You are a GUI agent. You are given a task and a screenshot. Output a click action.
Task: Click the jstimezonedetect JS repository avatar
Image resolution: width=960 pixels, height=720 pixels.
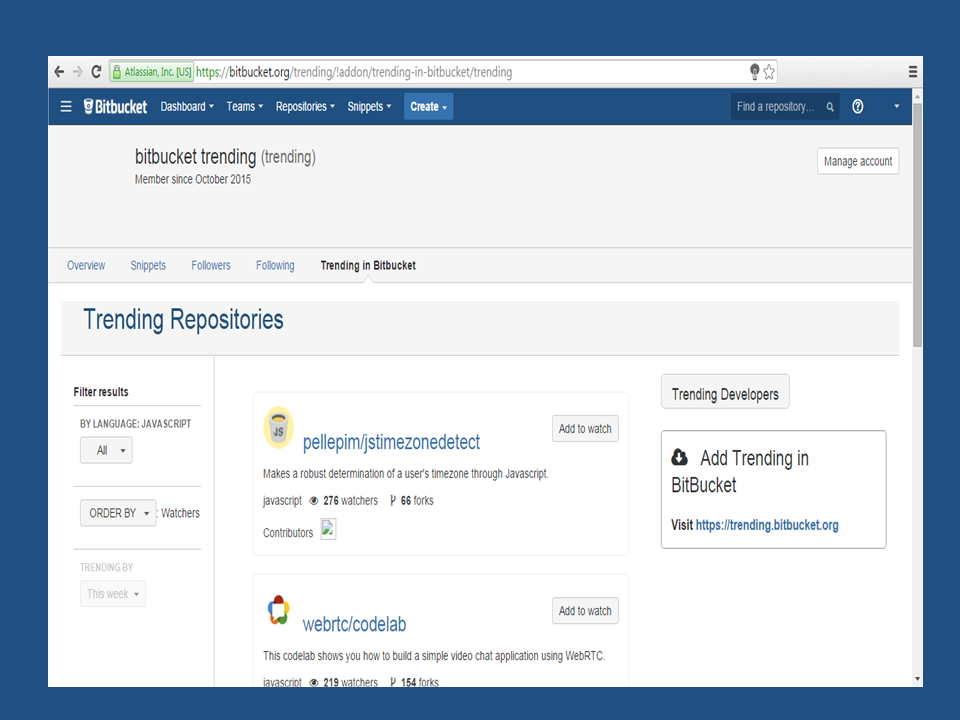[278, 427]
